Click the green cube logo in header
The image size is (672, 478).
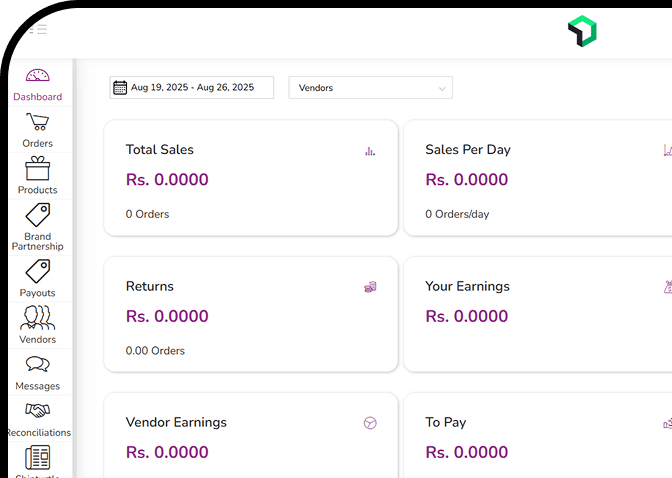click(582, 32)
